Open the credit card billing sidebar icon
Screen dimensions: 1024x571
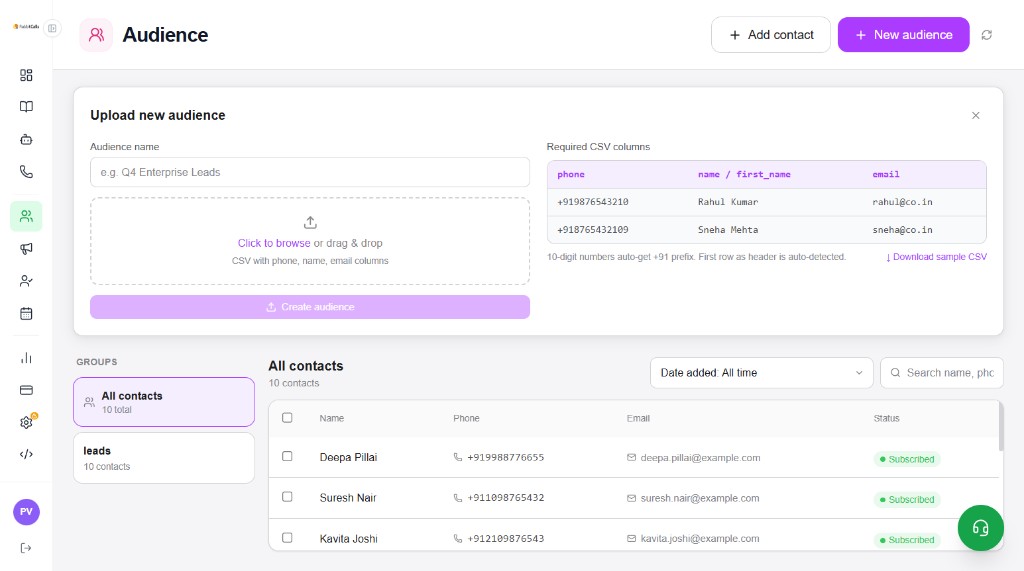pos(26,390)
